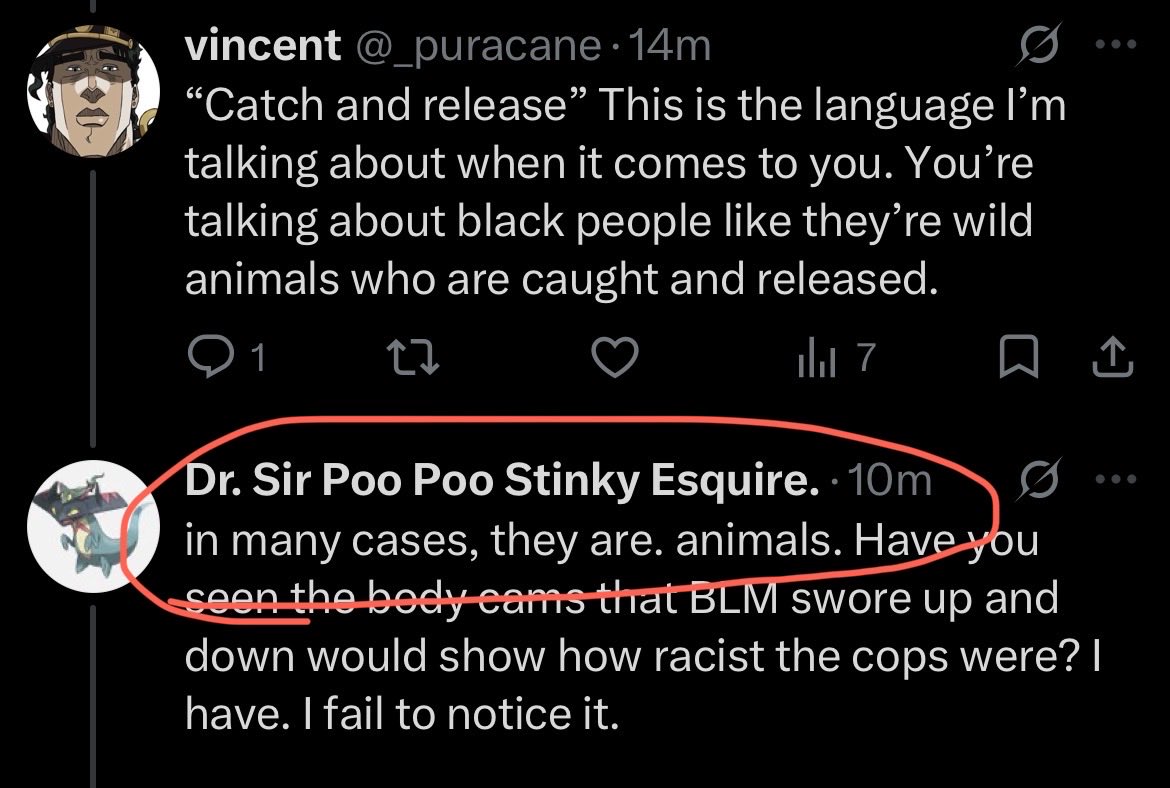Open vincent's tweet text for details
1170x788 pixels.
click(x=625, y=192)
